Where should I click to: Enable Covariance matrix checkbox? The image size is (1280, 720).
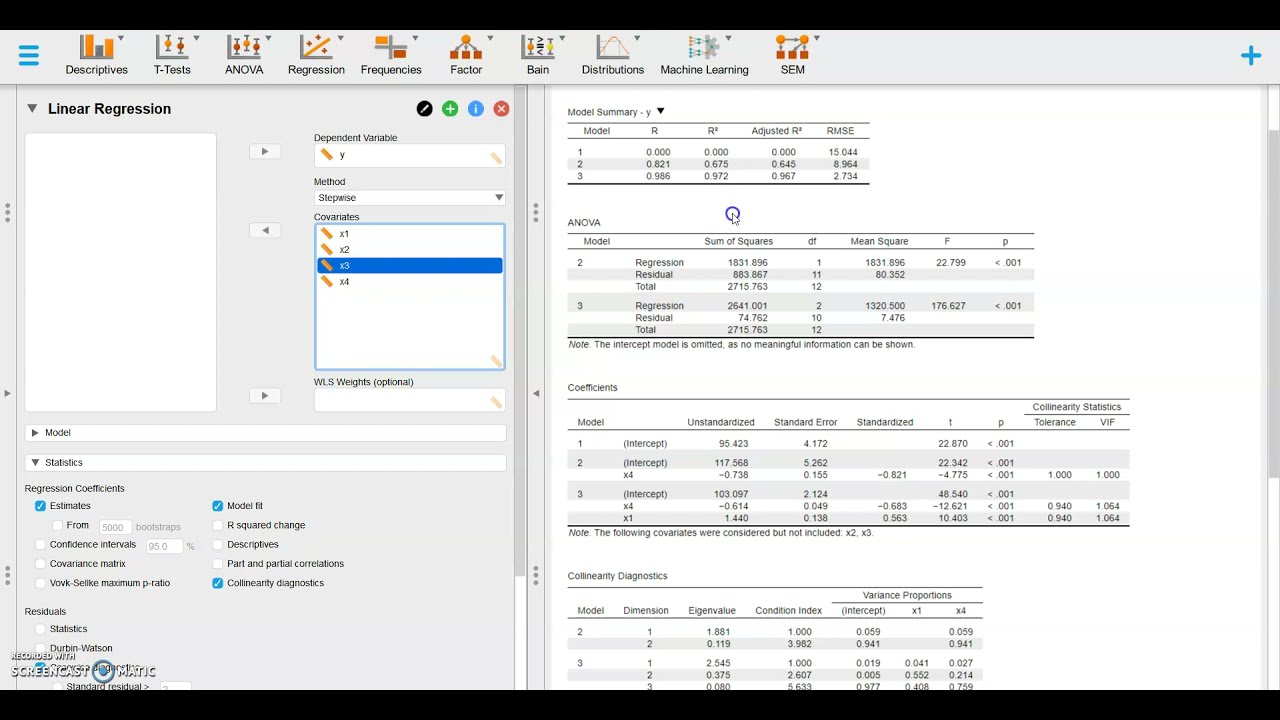[x=41, y=564]
